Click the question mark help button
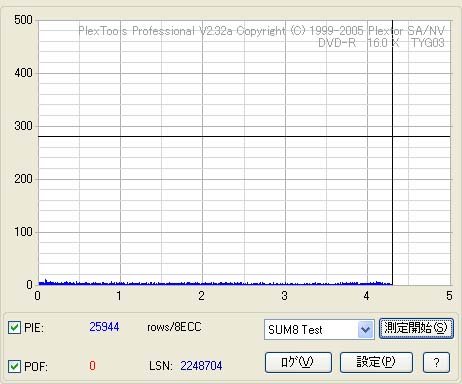 (436, 362)
